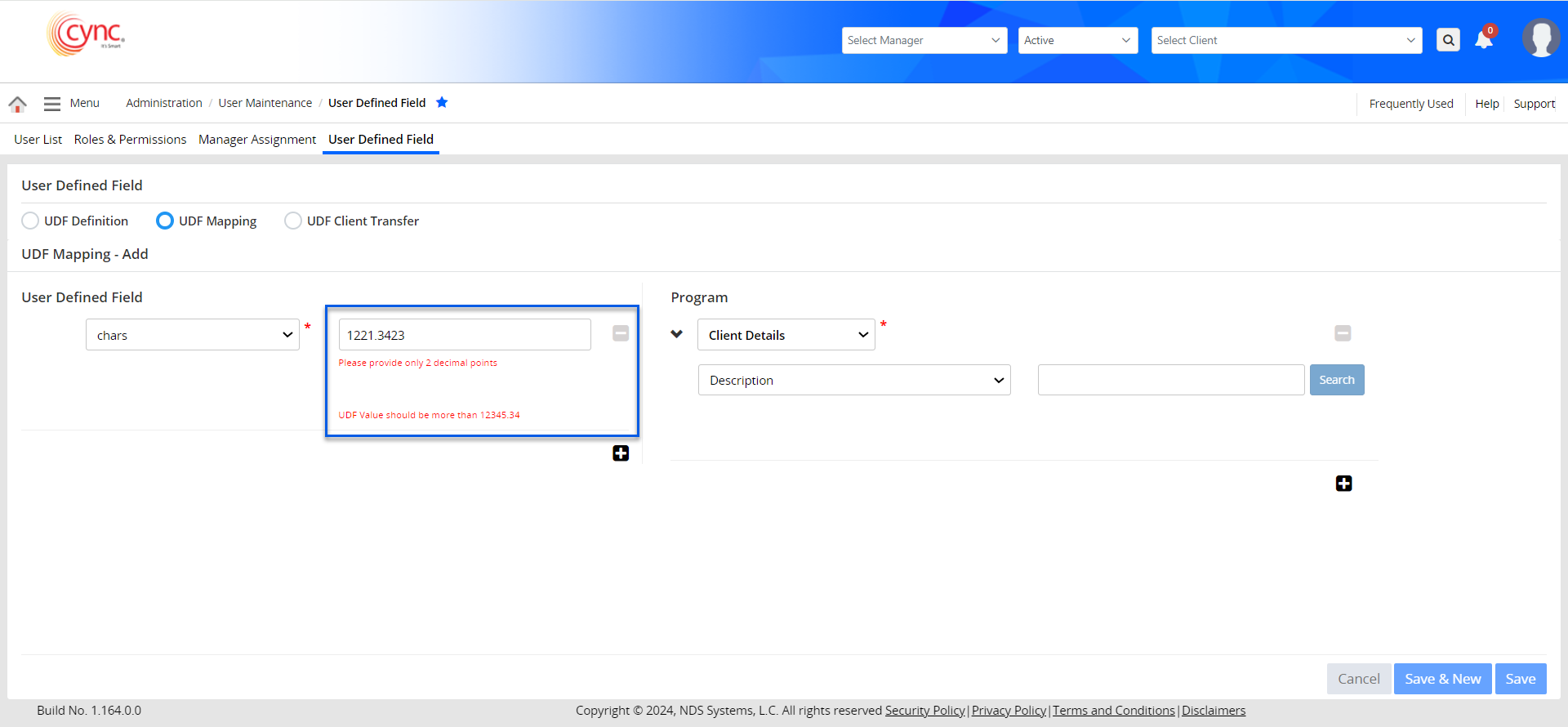Open the Client Details program dropdown
This screenshot has width=1568, height=727.
click(x=786, y=335)
